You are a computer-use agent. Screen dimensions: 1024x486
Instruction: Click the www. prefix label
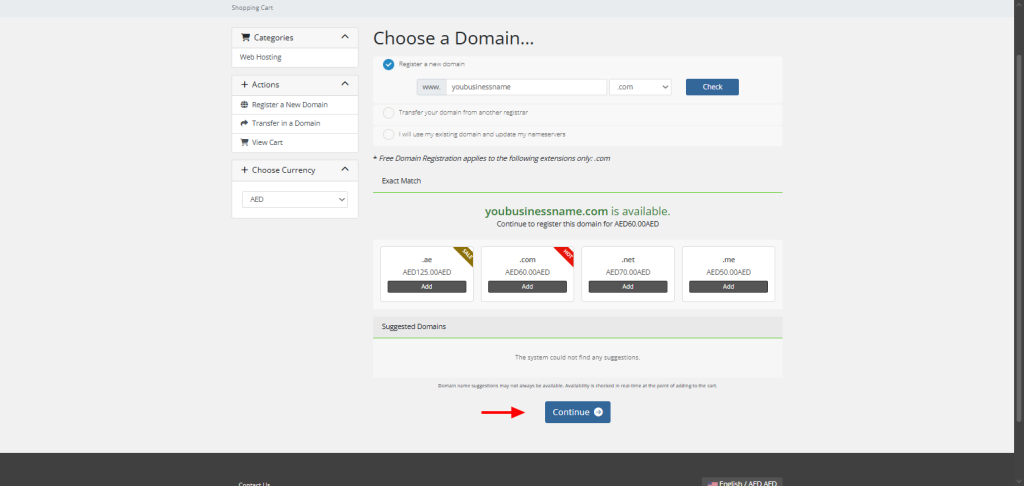pos(432,87)
